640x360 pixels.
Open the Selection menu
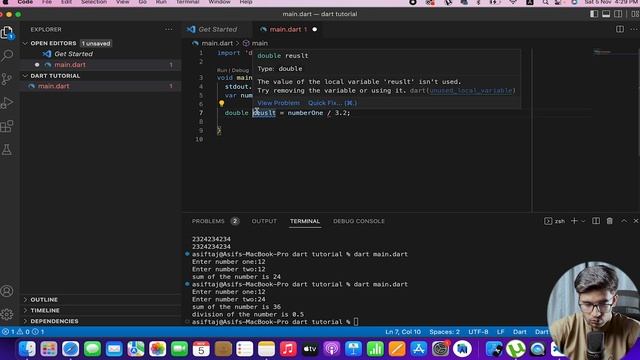coord(93,2)
